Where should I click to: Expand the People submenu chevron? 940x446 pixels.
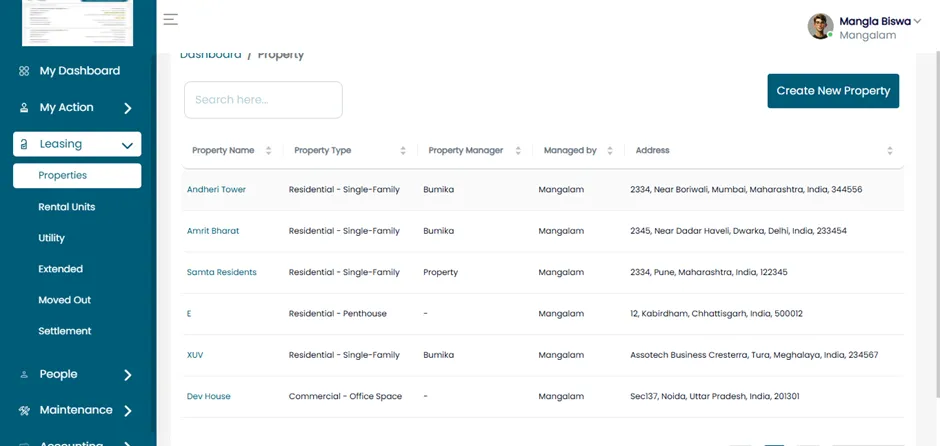coord(128,375)
